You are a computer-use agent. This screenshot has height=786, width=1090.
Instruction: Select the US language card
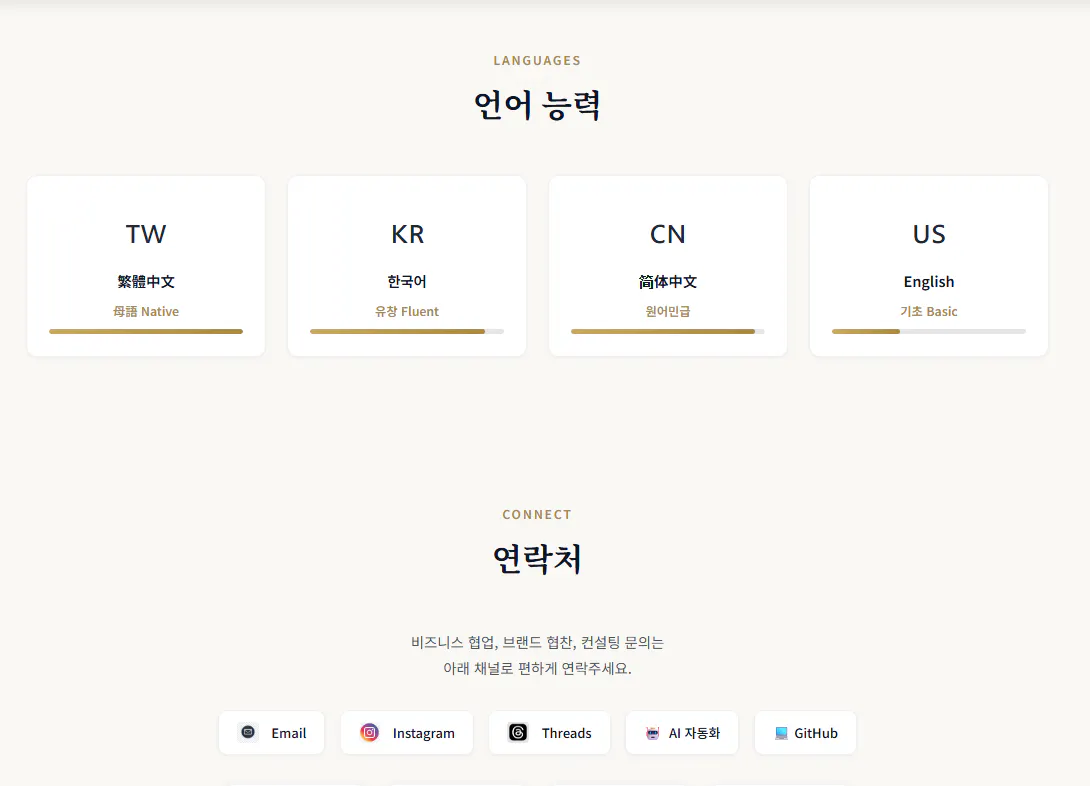pyautogui.click(x=928, y=265)
